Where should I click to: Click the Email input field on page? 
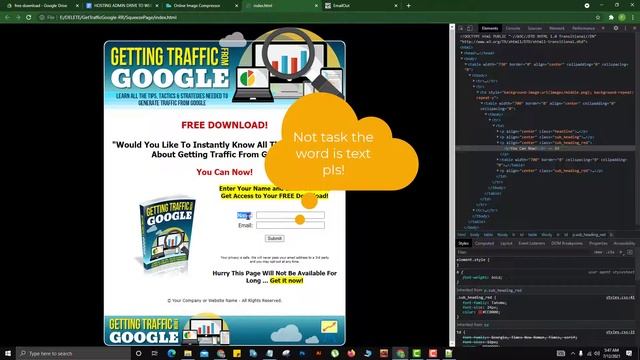pos(290,225)
